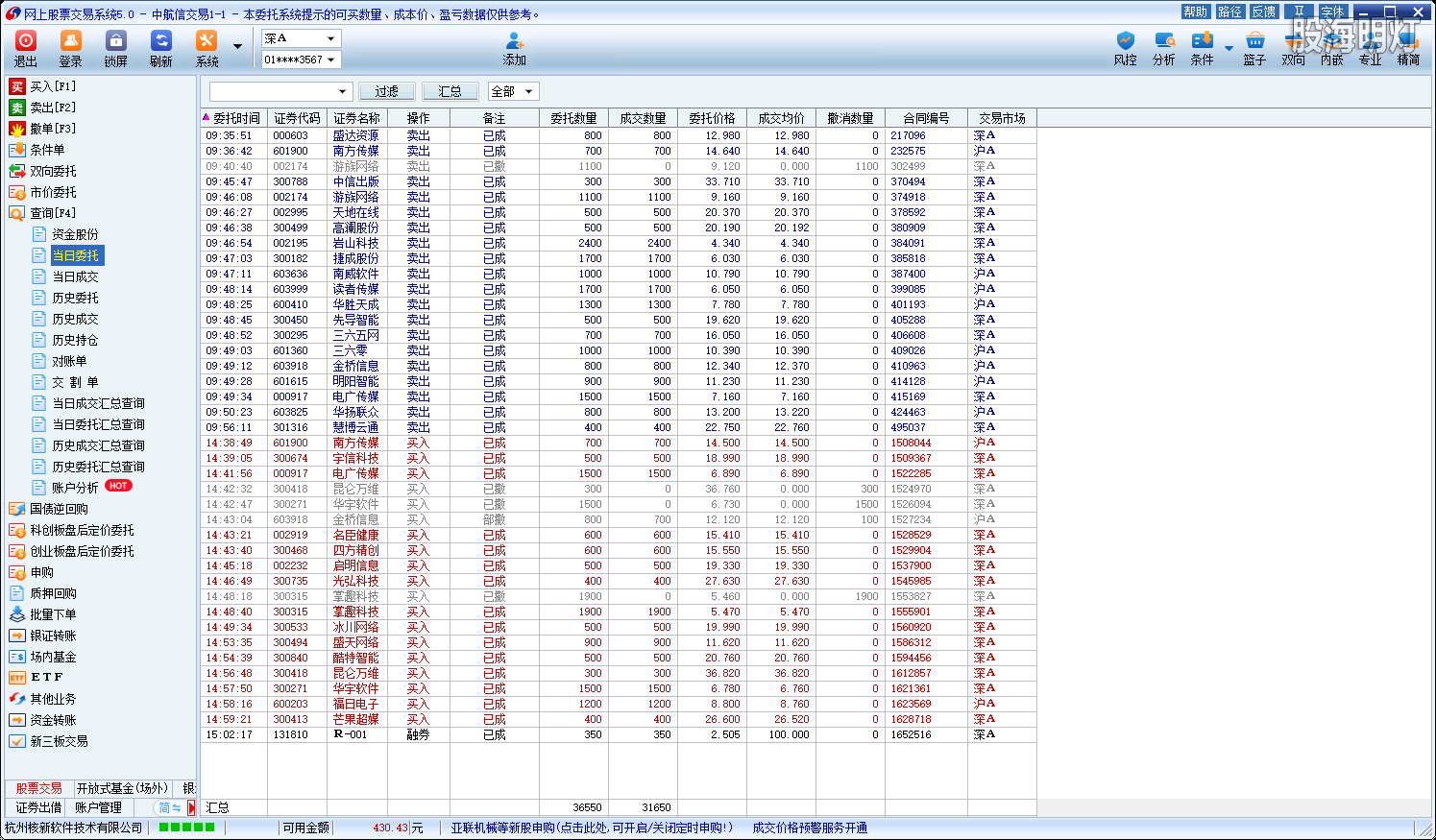
Task: Select the 盛达资源 order row
Action: pos(619,135)
